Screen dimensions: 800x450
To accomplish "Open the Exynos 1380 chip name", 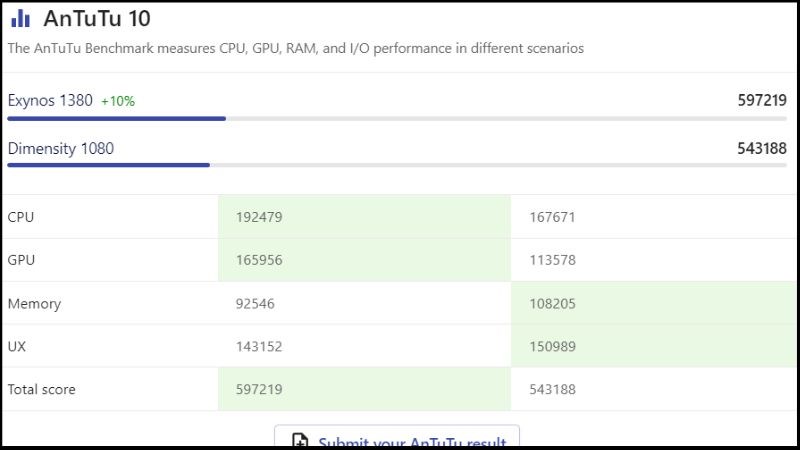I will point(50,100).
